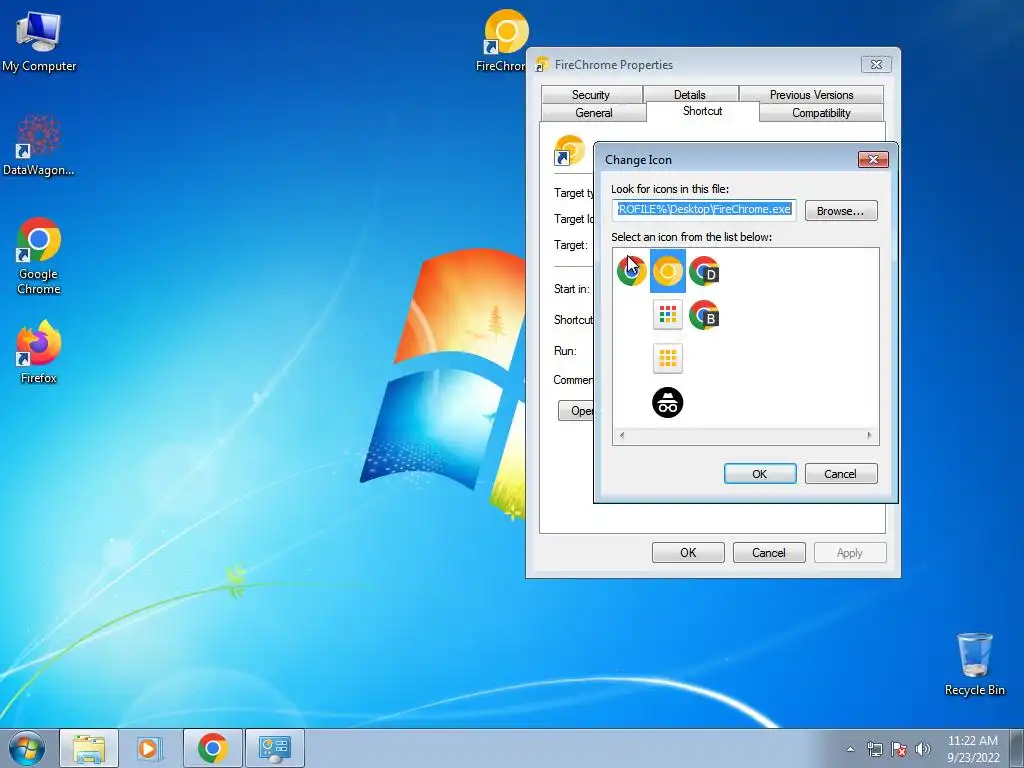Switch to the Previous Versions tab
Image resolution: width=1024 pixels, height=768 pixels.
pos(812,95)
